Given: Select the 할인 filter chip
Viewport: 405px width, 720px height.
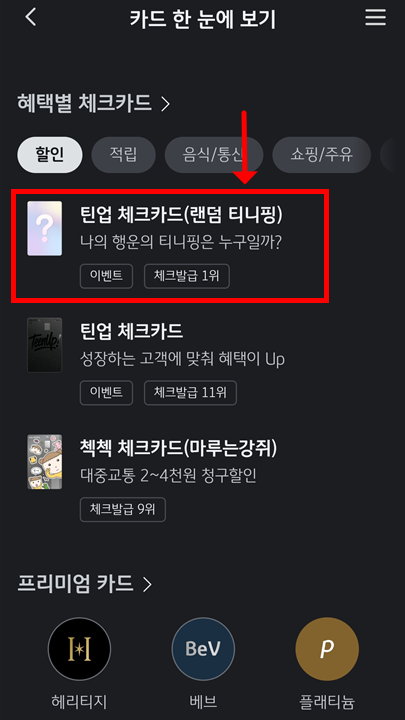Looking at the screenshot, I should (50, 155).
